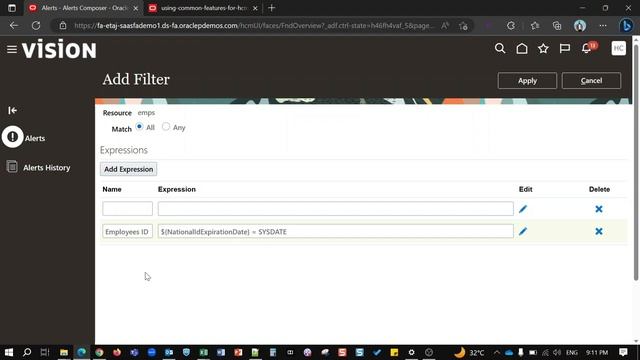Screen dimensions: 640x360
Task: Open the HC user profile menu
Action: 618,48
